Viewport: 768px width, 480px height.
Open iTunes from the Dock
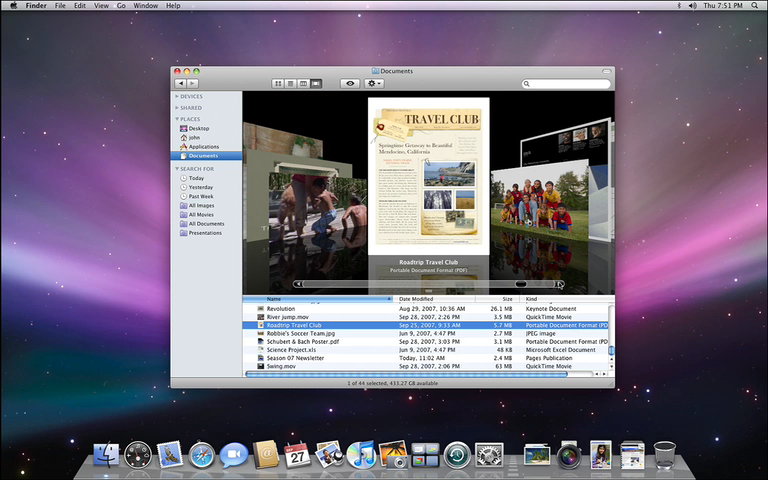pos(361,455)
